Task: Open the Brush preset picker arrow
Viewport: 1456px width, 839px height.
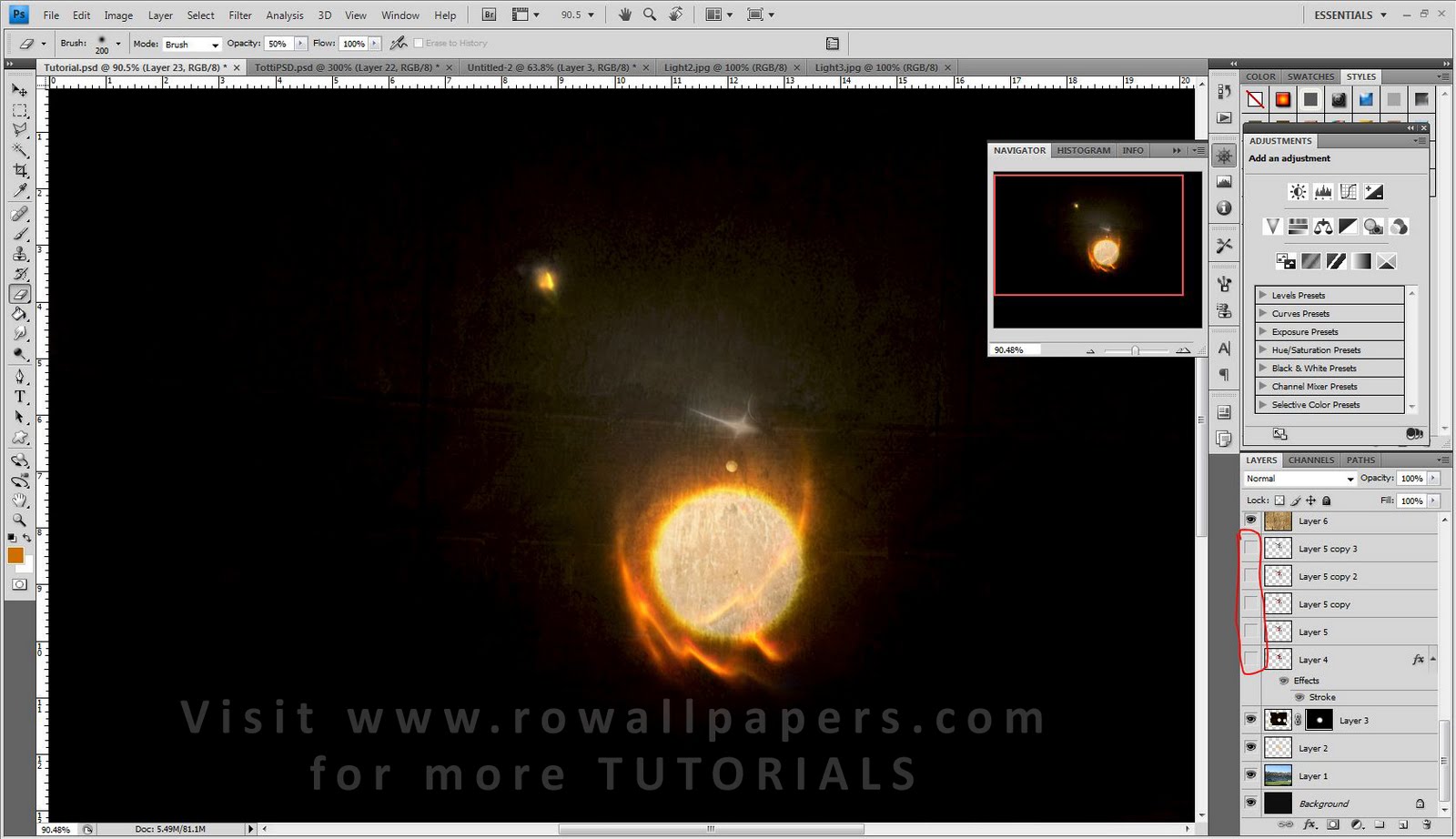Action: pyautogui.click(x=117, y=43)
